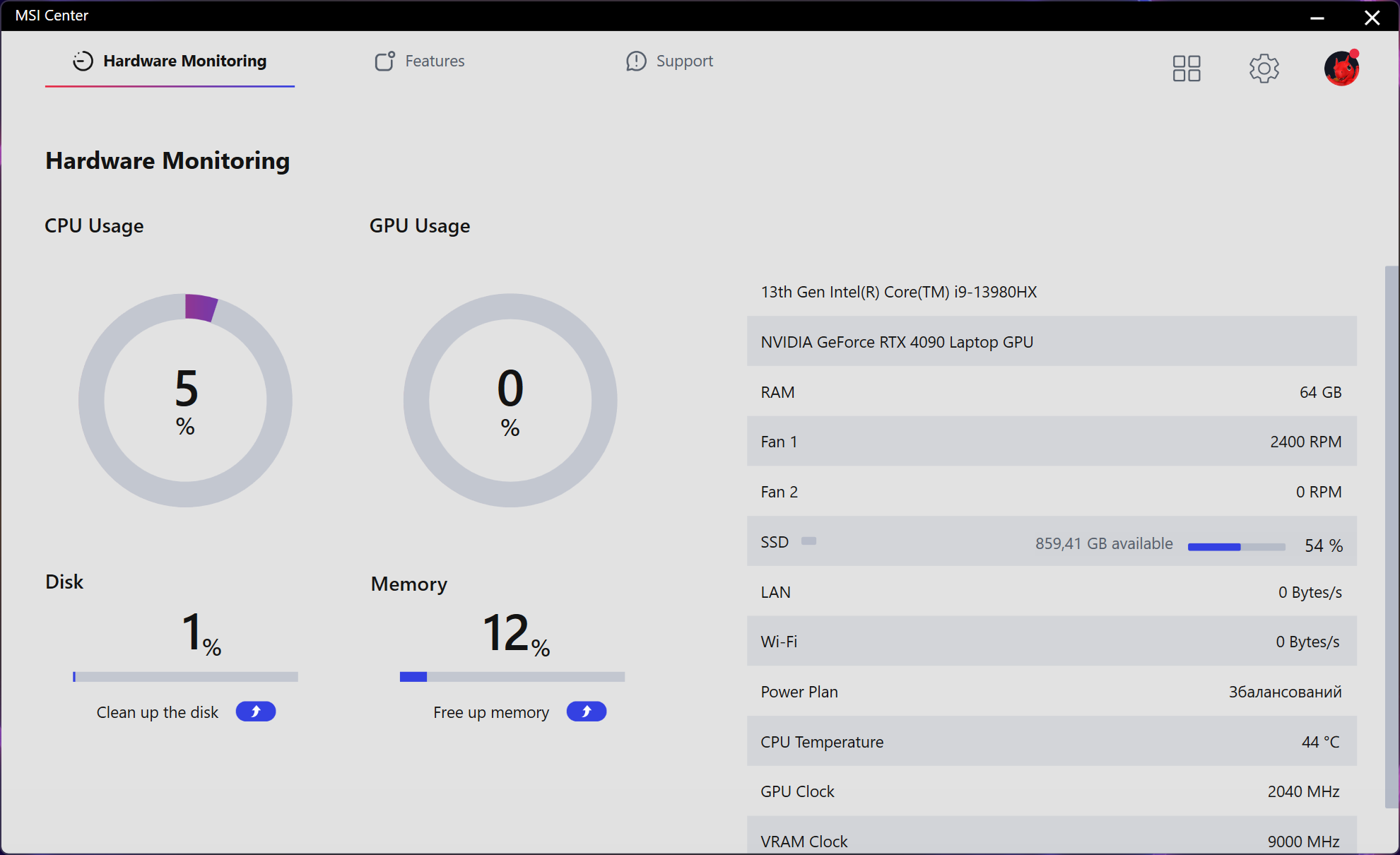Minimize the MSI Center window
This screenshot has width=1400, height=855.
tap(1317, 17)
